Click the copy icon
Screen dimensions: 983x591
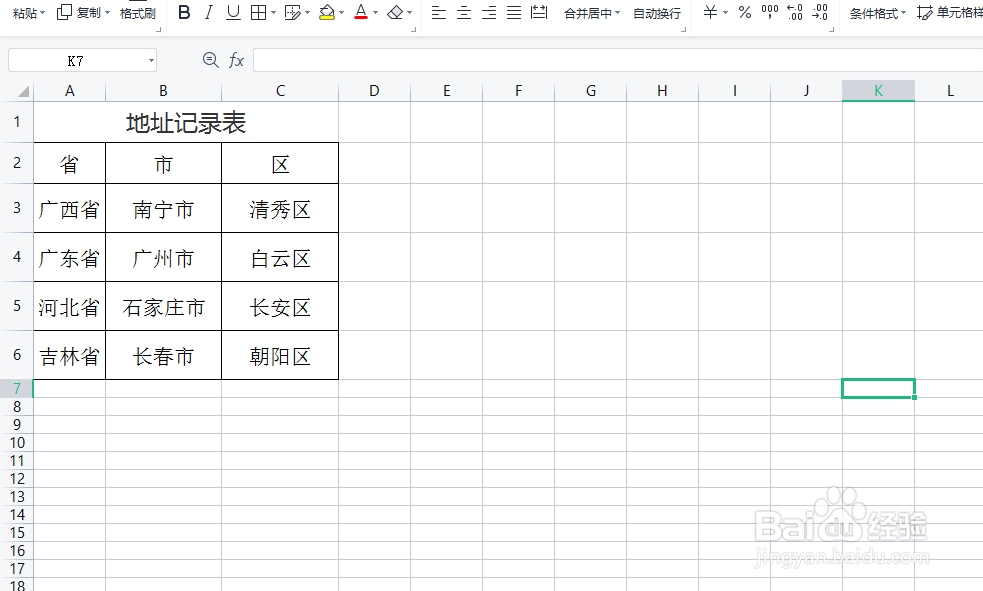(64, 12)
